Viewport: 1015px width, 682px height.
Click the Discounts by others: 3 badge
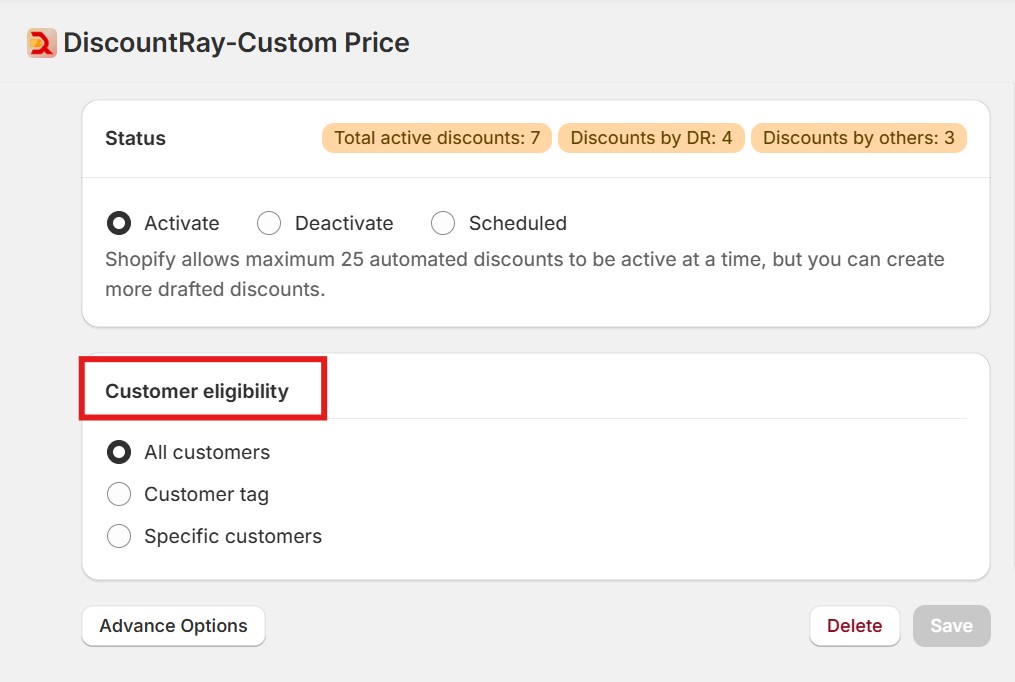click(x=858, y=138)
